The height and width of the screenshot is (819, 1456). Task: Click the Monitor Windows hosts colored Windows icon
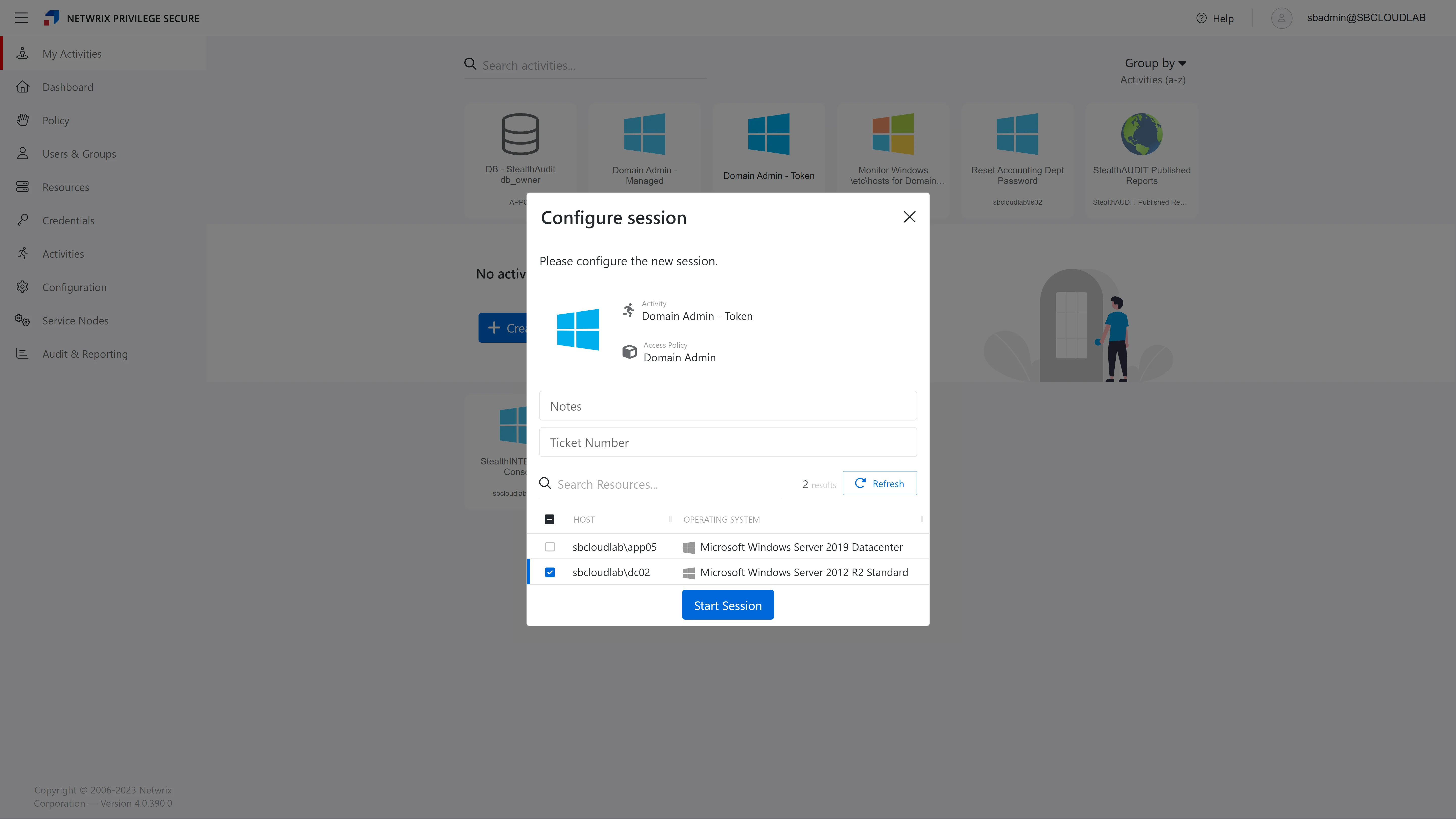(x=893, y=134)
